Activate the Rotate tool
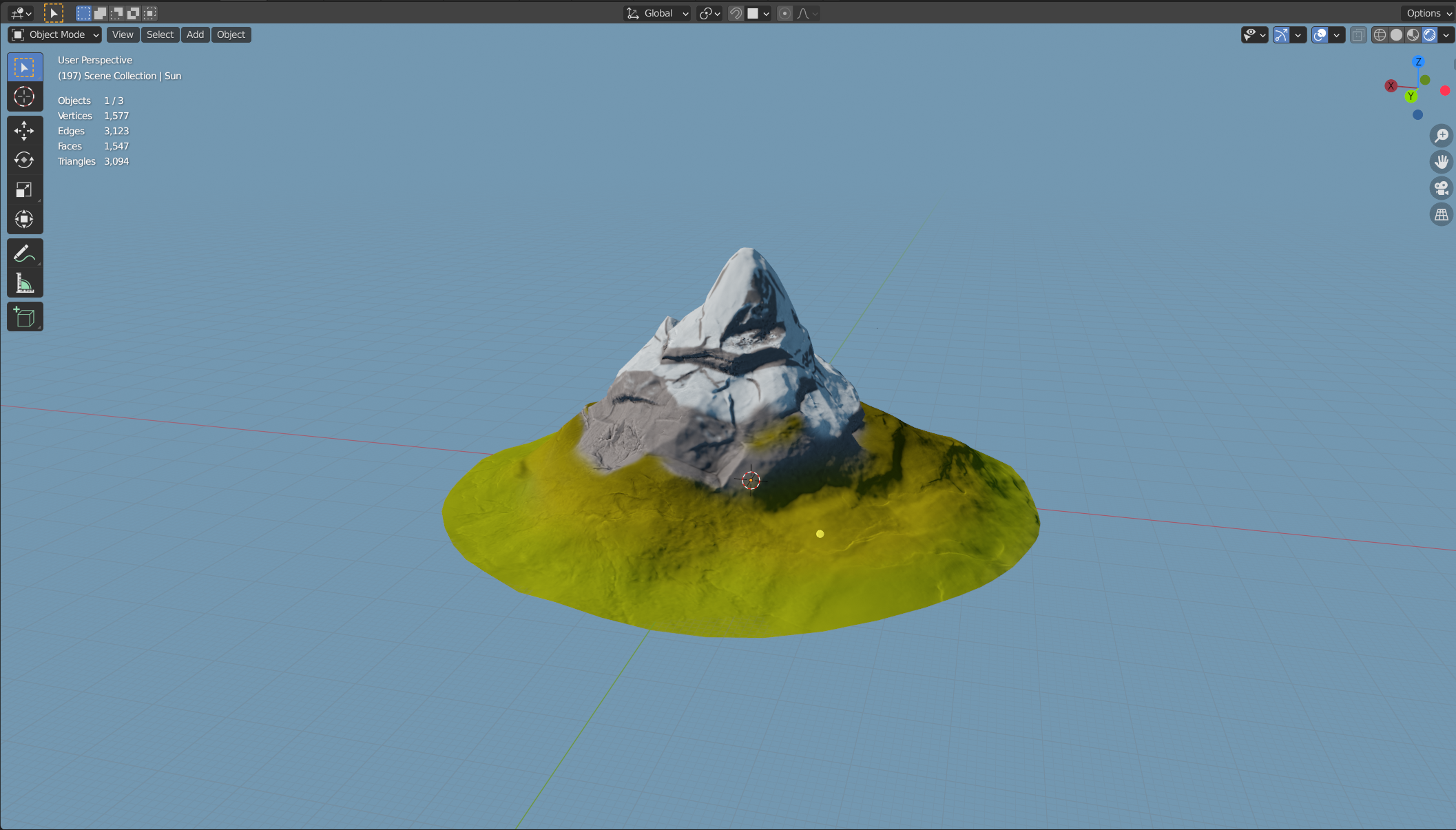 pyautogui.click(x=24, y=160)
